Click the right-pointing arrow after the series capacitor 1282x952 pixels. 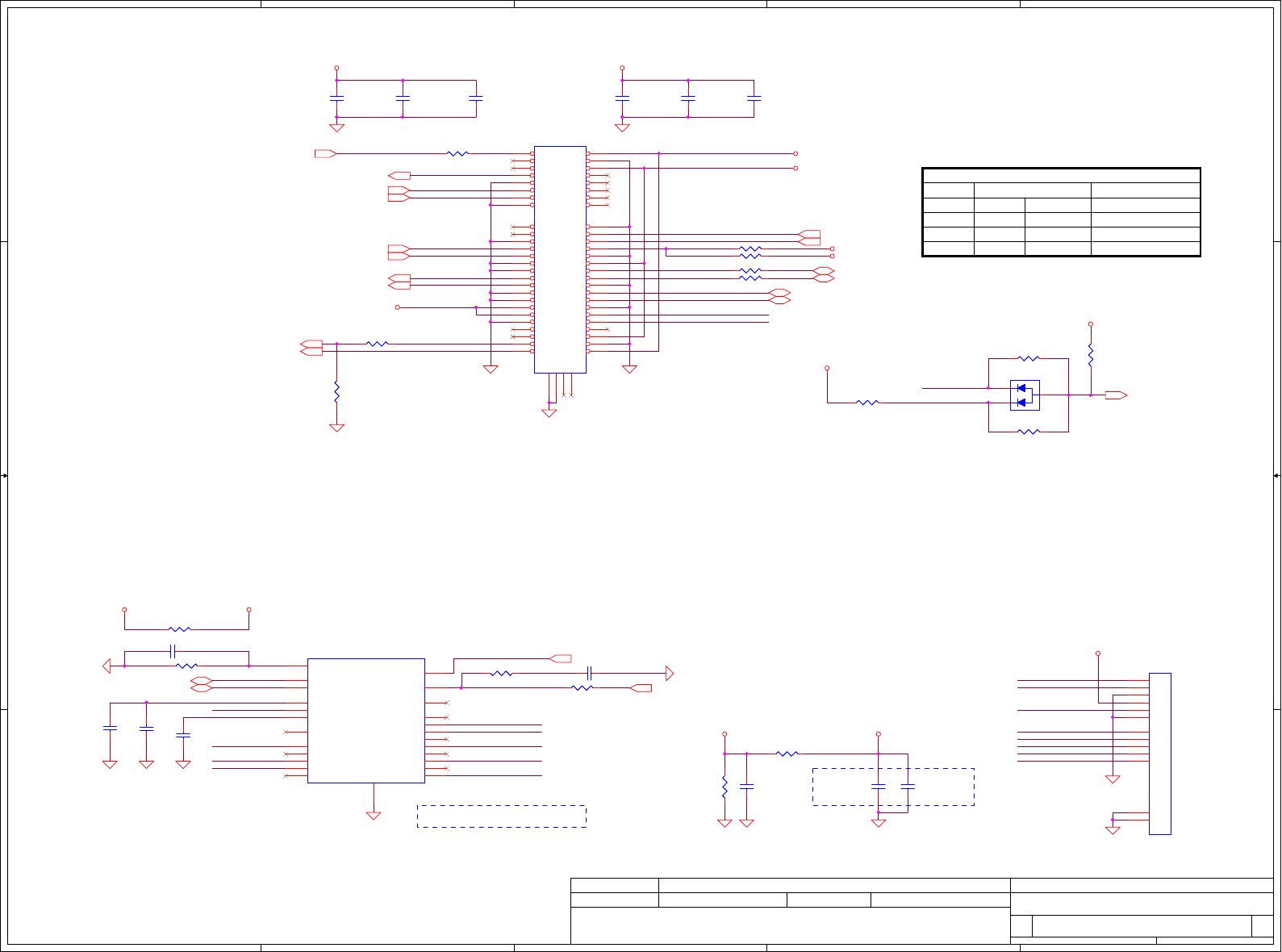pyautogui.click(x=670, y=673)
